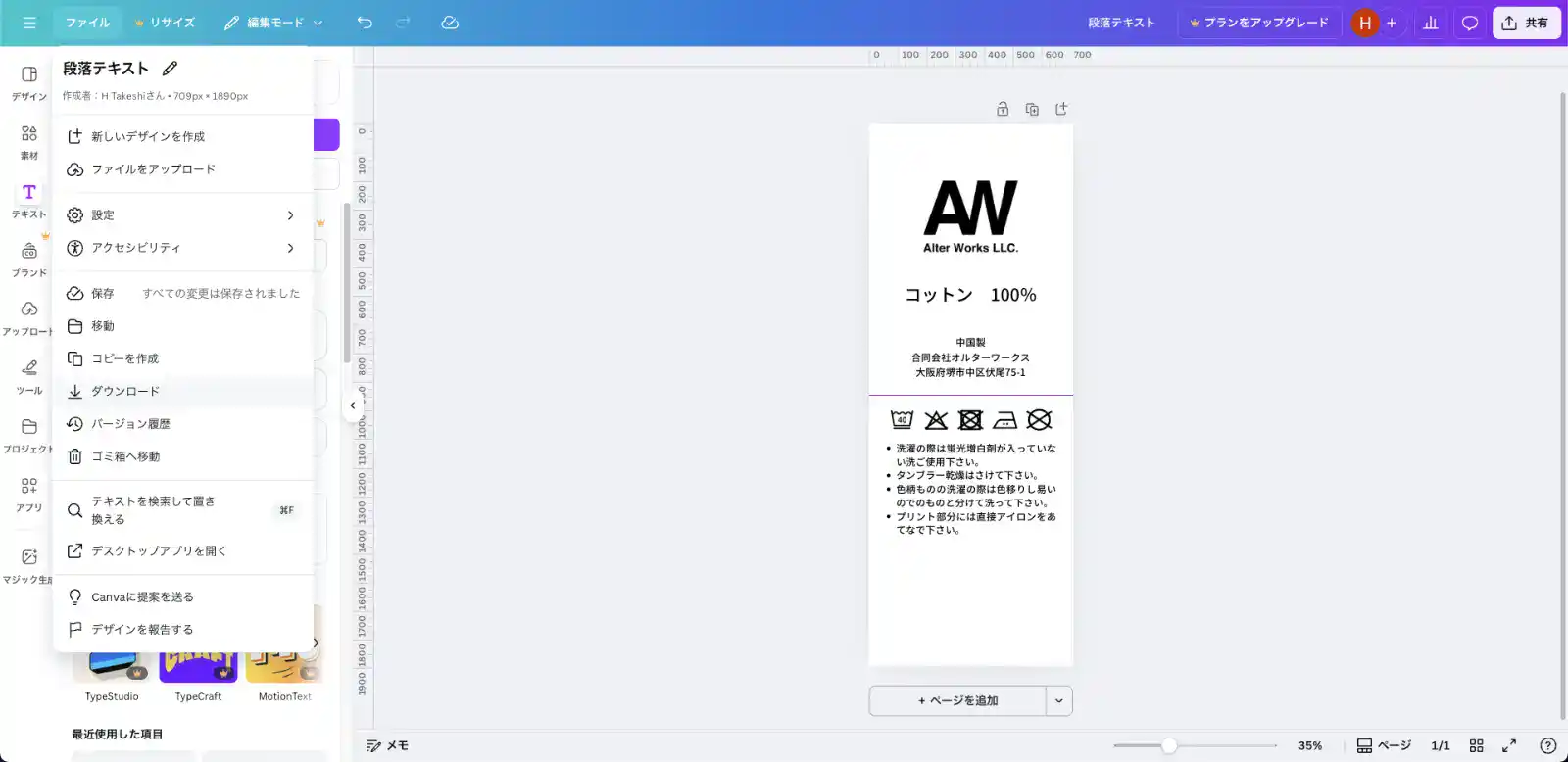Viewport: 1568px width, 762px height.
Task: Choose バージョン履歴 in the file menu
Action: 130,424
